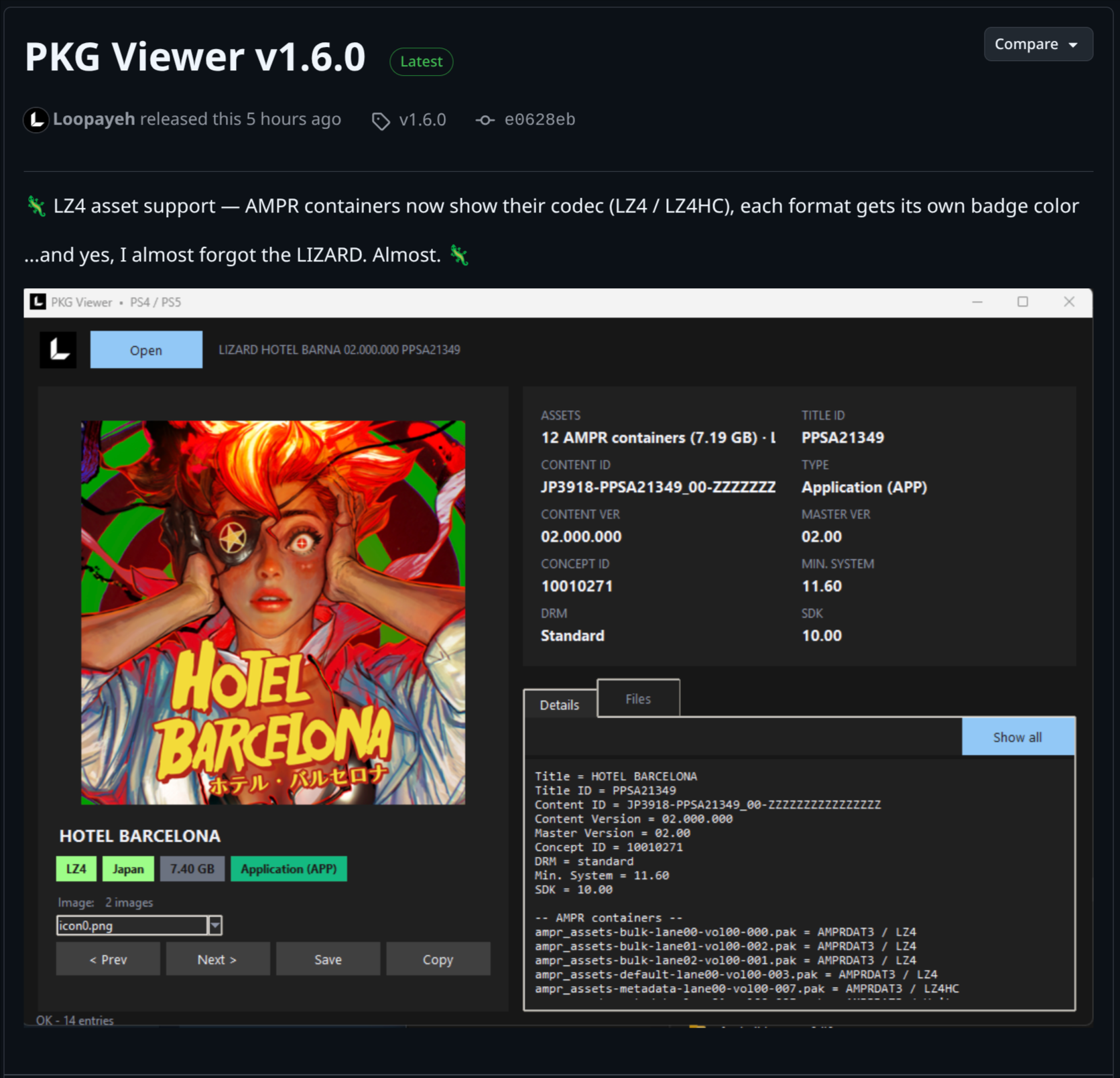Image resolution: width=1120 pixels, height=1078 pixels.
Task: Open commit e0628eb link
Action: [540, 119]
